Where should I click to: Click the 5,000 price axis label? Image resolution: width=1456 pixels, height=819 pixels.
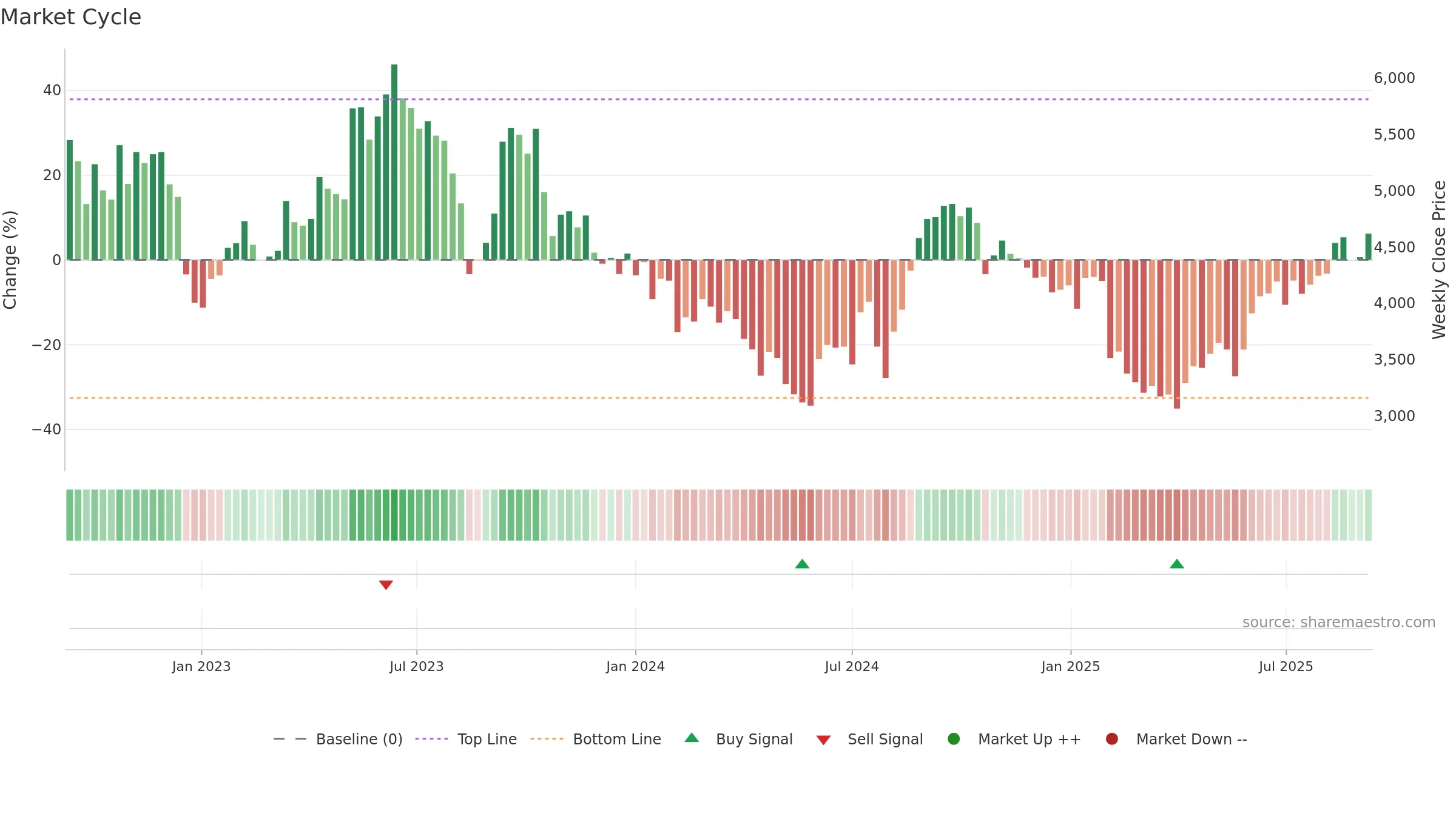(x=1394, y=190)
